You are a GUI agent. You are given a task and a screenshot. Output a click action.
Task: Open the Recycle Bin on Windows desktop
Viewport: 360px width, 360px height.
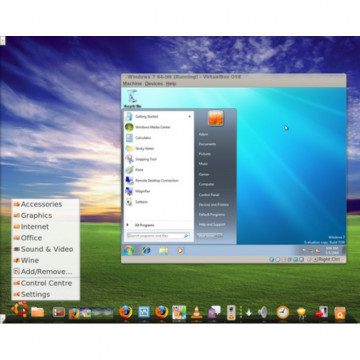132,99
